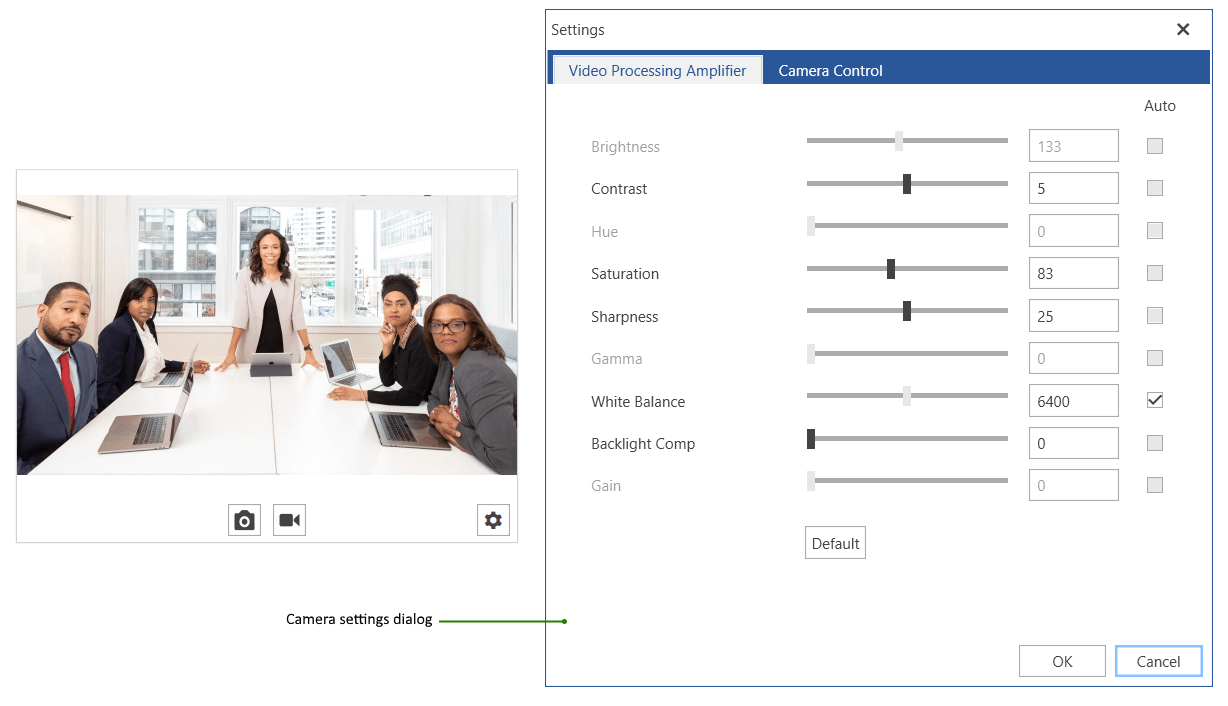Enable Auto for Contrast
The height and width of the screenshot is (706, 1228).
pyautogui.click(x=1154, y=187)
